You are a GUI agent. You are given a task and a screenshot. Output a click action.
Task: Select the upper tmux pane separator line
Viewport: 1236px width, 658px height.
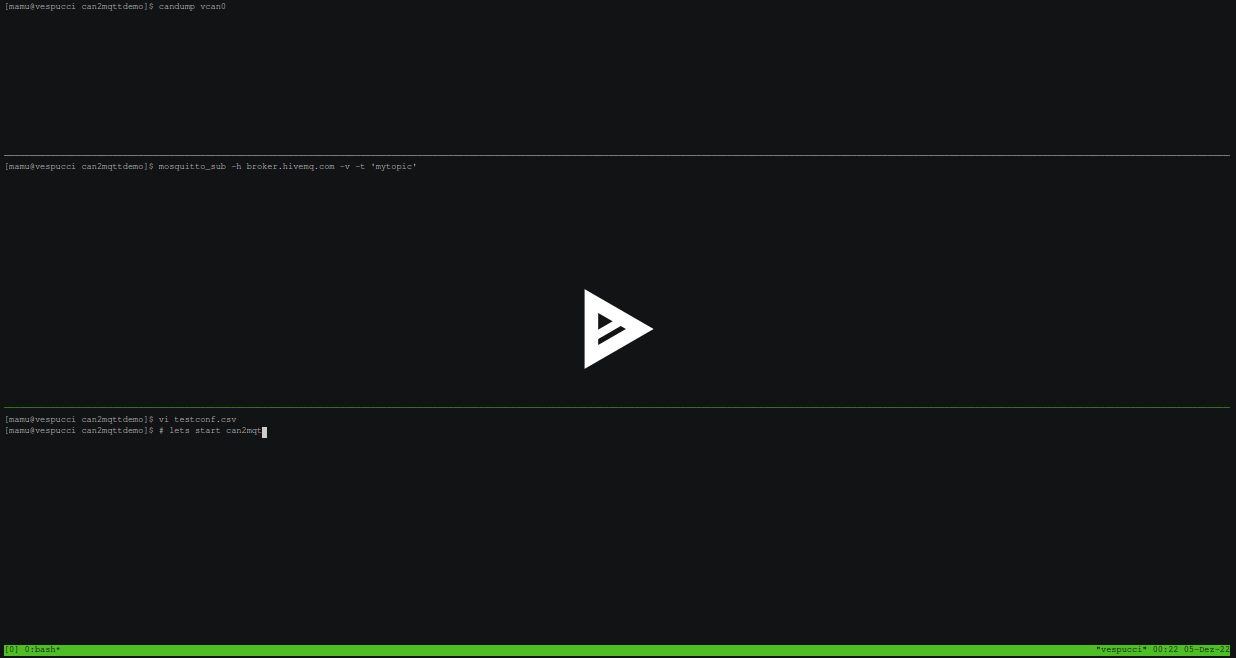[617, 155]
